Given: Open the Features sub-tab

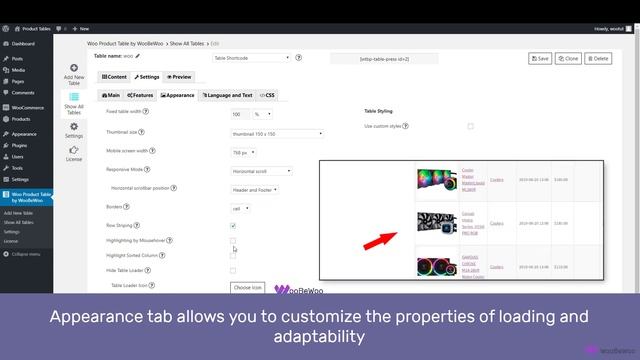Looking at the screenshot, I should click(140, 95).
